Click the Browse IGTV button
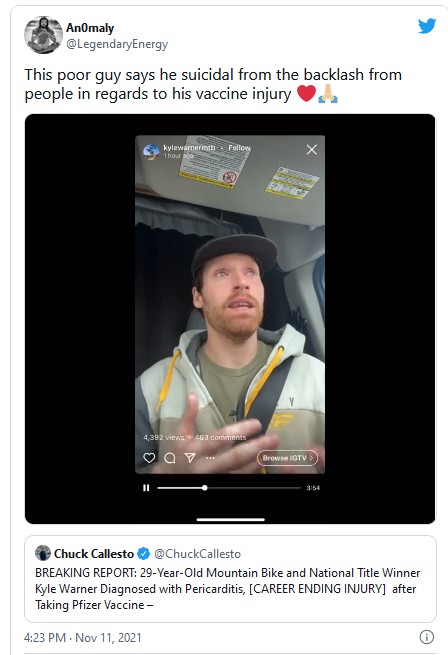 [287, 458]
